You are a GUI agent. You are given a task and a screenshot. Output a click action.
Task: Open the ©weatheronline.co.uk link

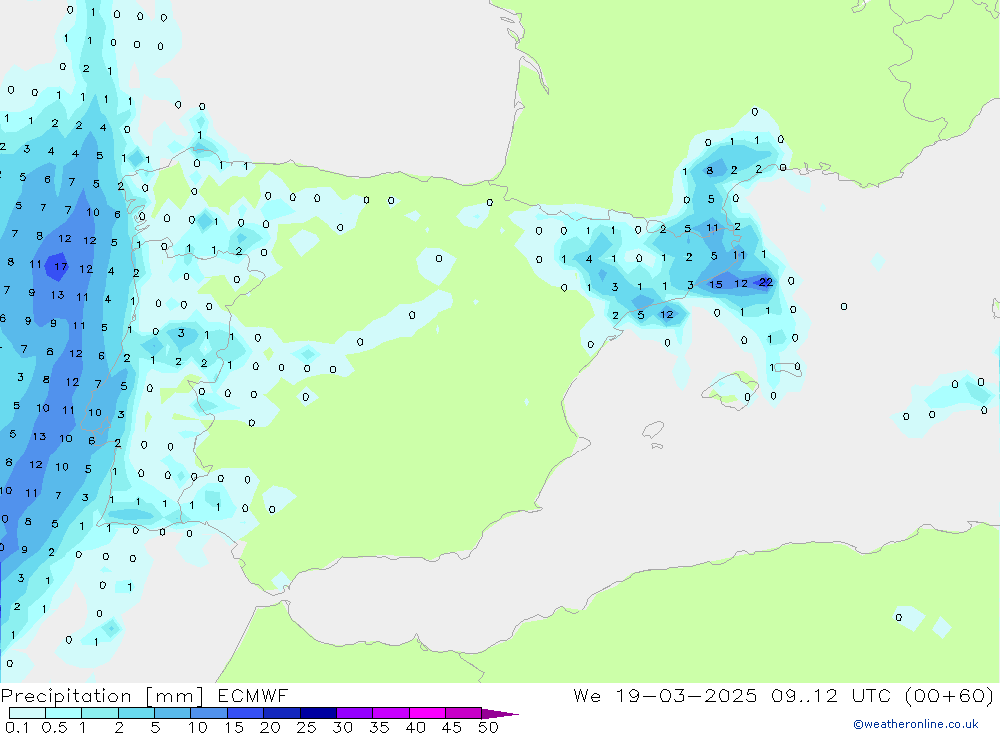click(916, 724)
